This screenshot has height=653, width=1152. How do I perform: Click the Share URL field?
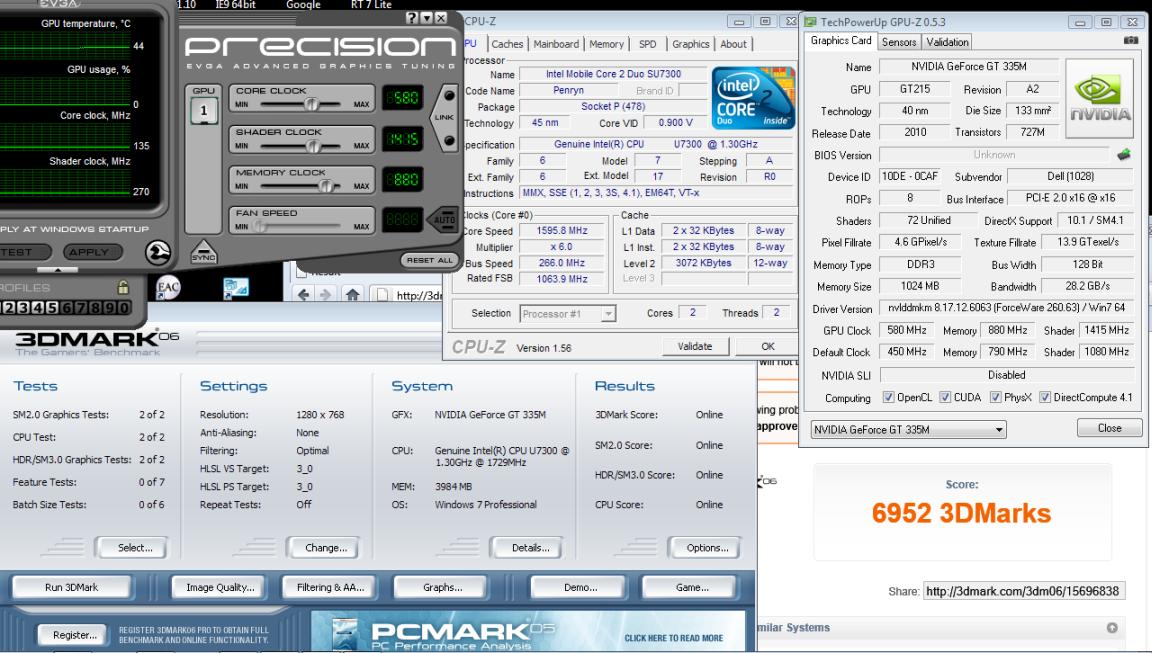(x=1023, y=591)
